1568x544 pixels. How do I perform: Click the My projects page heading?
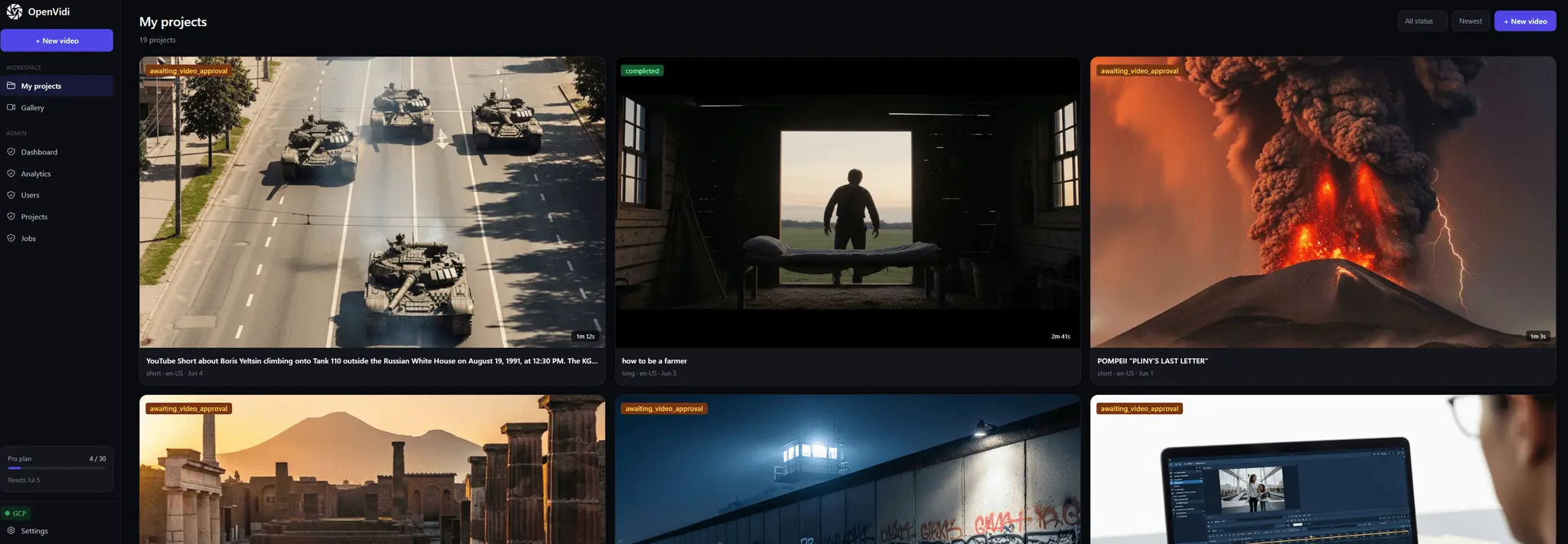(173, 21)
